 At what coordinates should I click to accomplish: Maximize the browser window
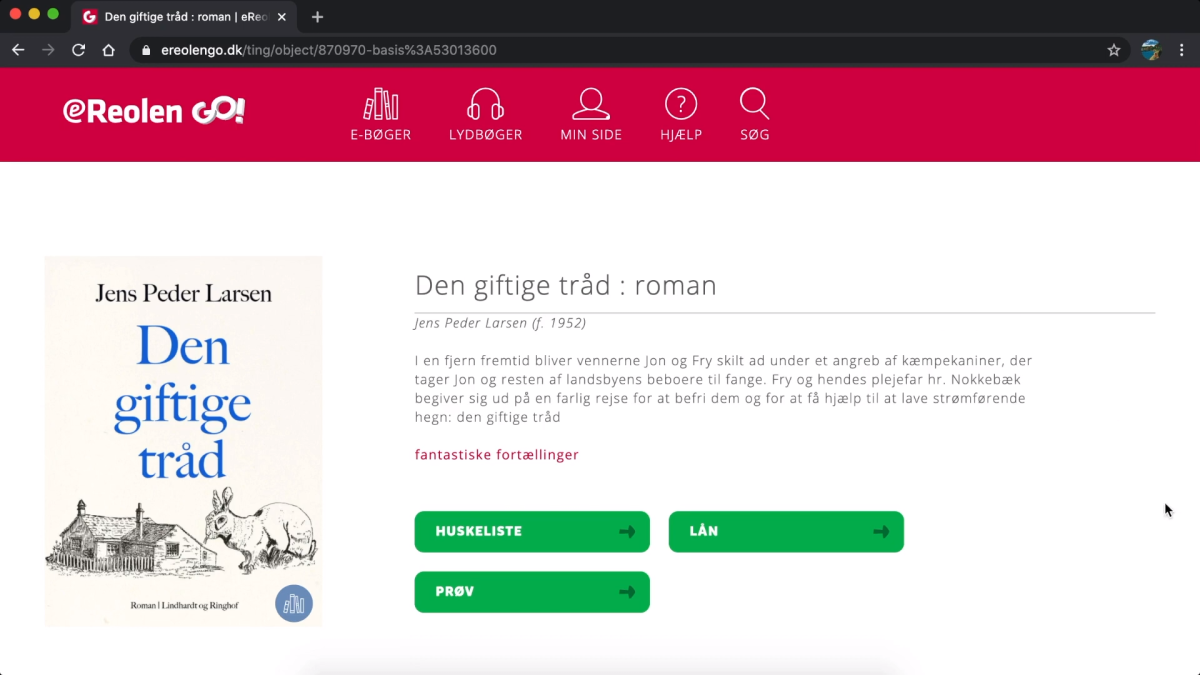tap(53, 14)
